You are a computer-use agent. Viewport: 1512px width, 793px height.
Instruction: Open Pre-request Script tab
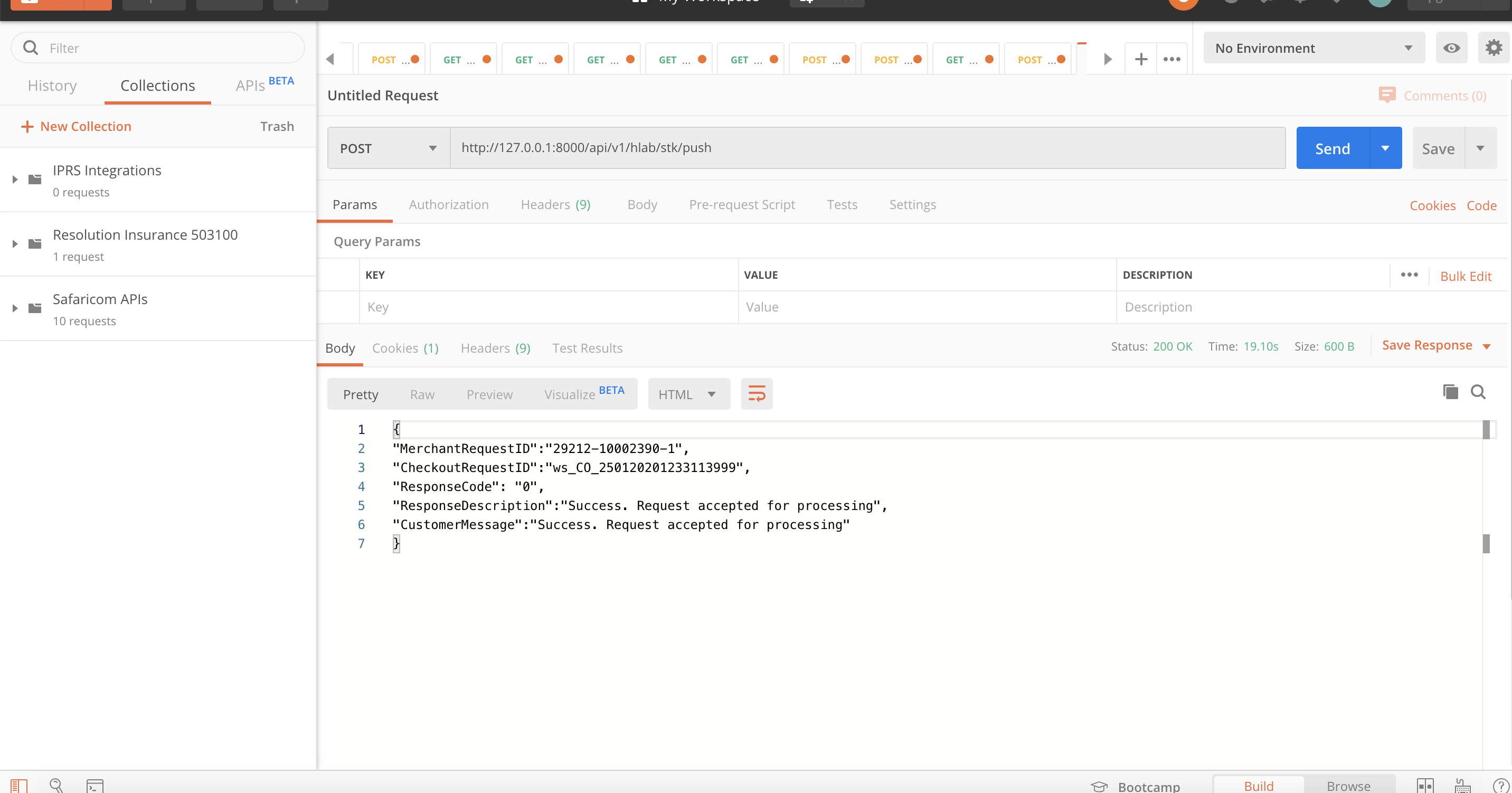(x=741, y=204)
